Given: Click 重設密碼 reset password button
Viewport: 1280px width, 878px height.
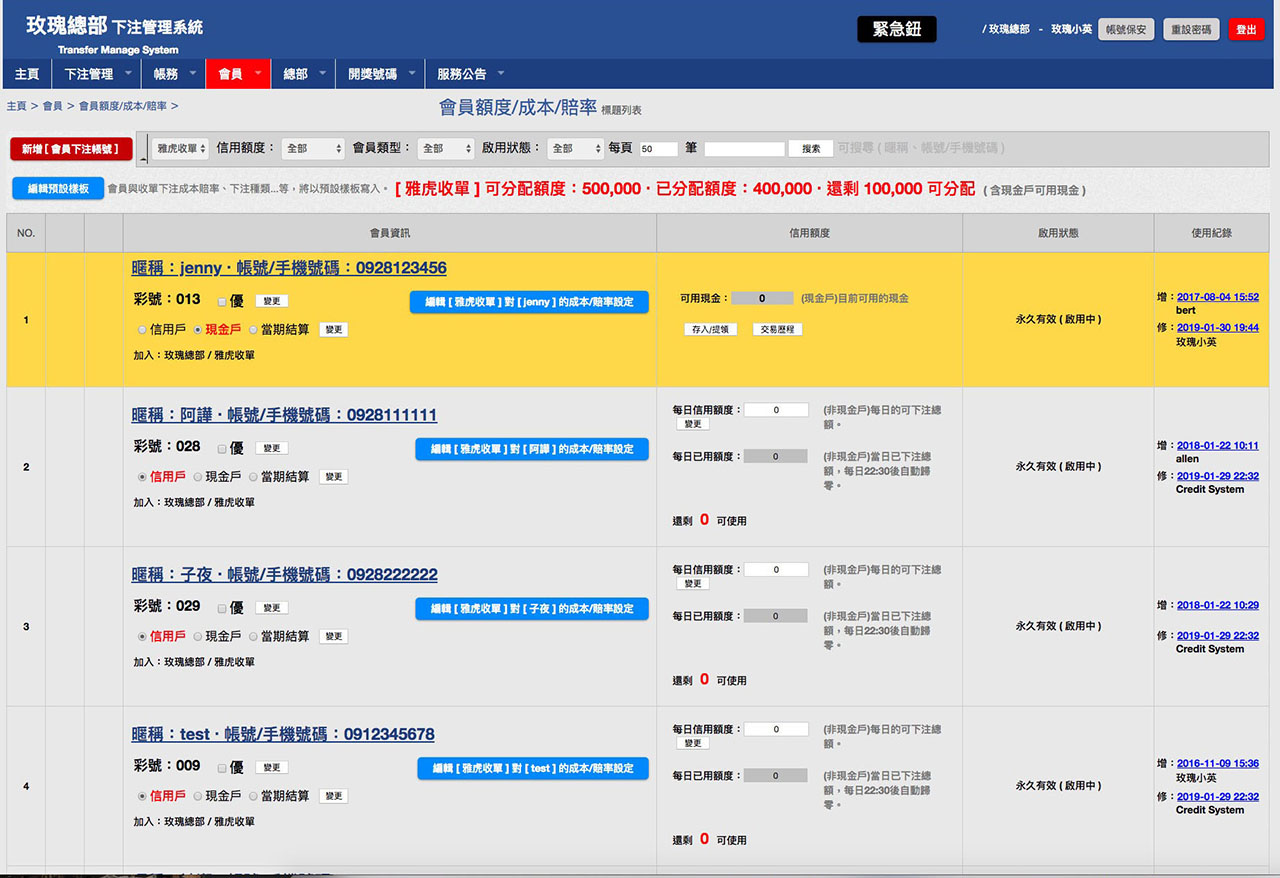Looking at the screenshot, I should 1191,30.
